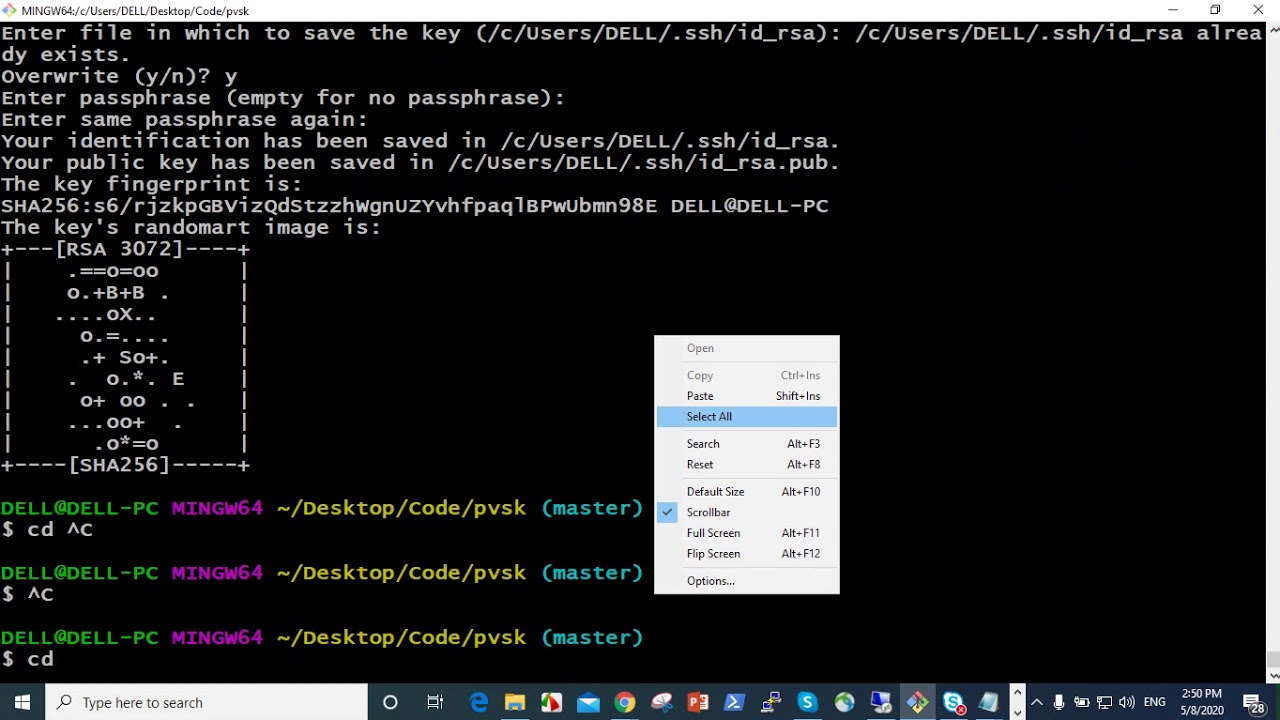The height and width of the screenshot is (720, 1280).
Task: Open the ENG language selector
Action: (1155, 702)
